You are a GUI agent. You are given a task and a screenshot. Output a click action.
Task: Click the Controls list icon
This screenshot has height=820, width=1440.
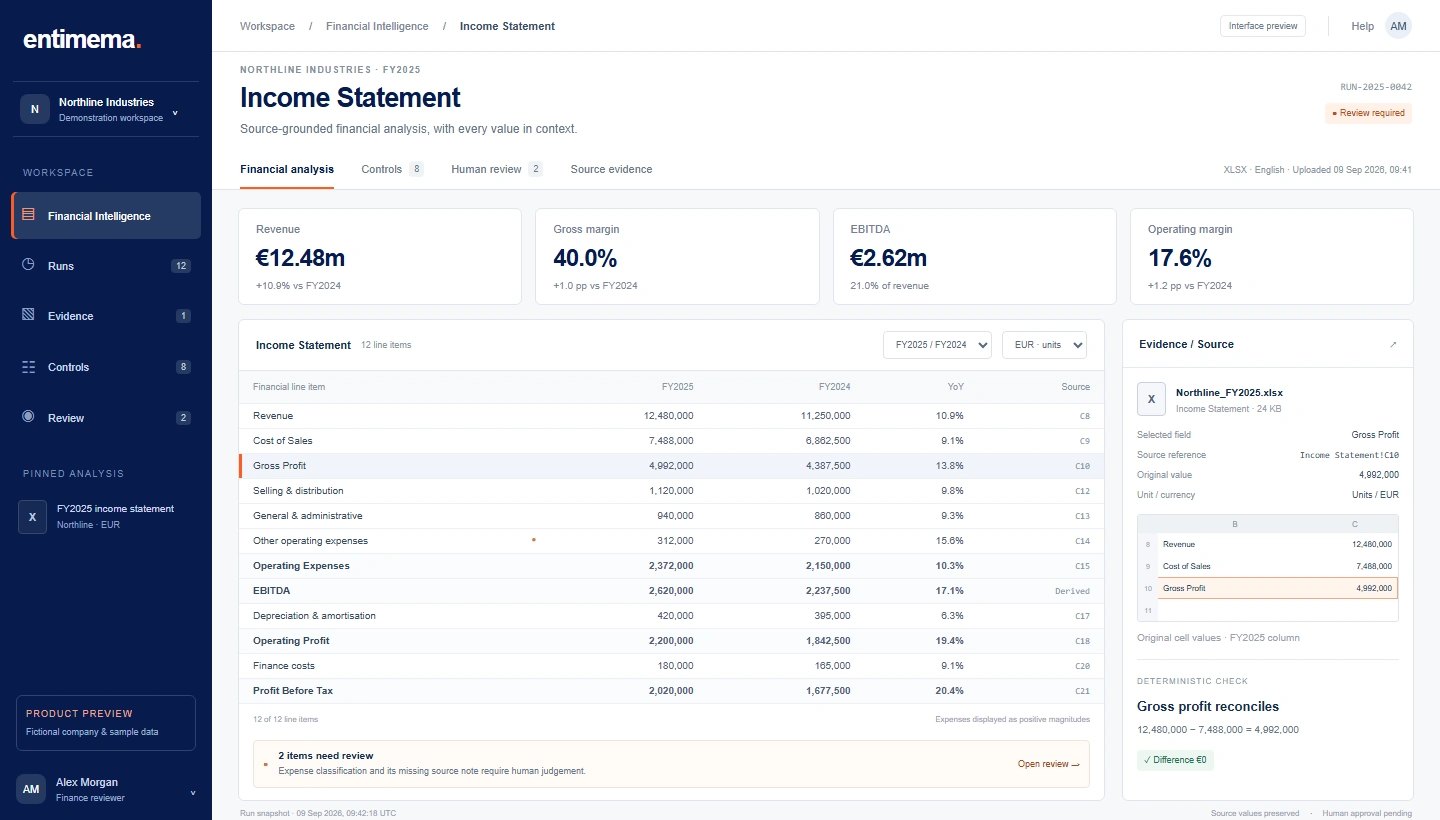28,367
